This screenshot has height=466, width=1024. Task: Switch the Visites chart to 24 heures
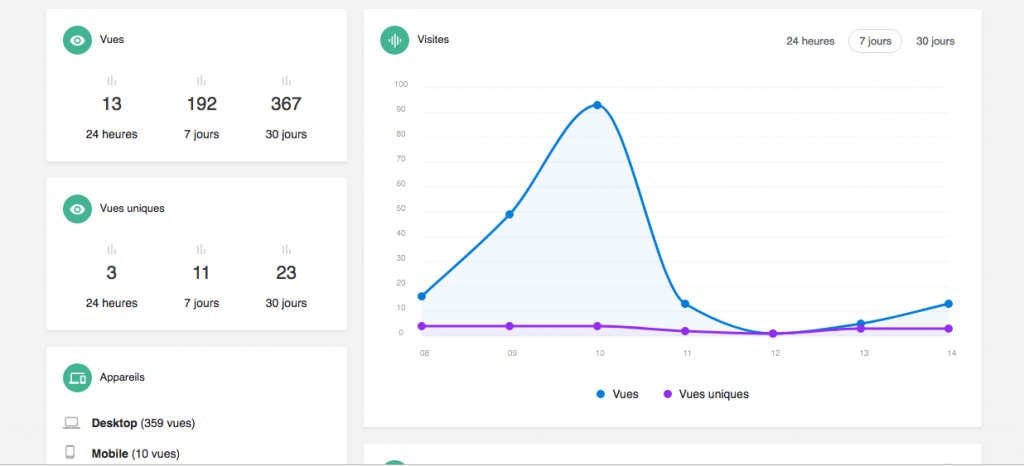tap(810, 41)
